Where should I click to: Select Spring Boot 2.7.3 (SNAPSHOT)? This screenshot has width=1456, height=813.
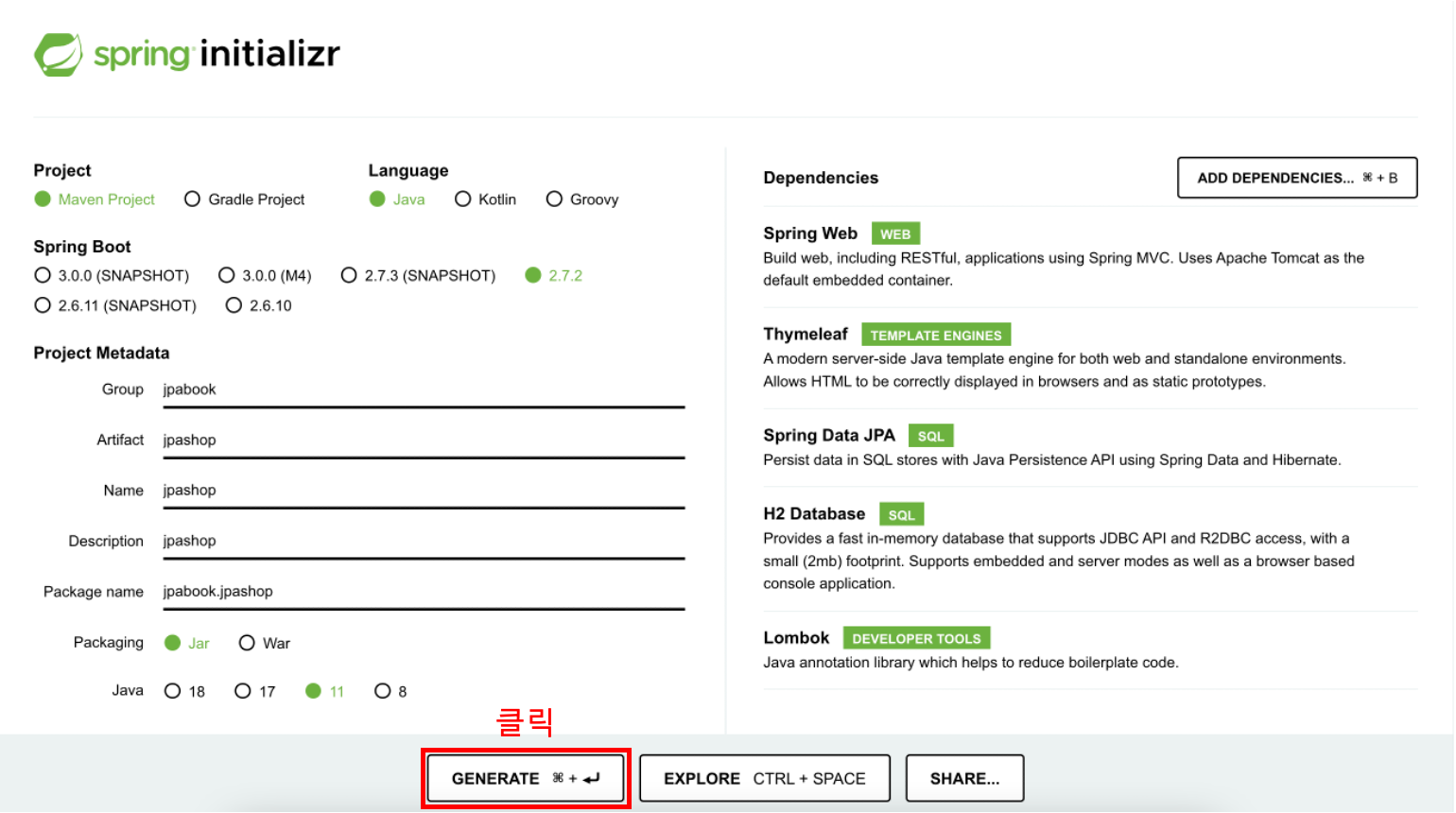pyautogui.click(x=349, y=275)
